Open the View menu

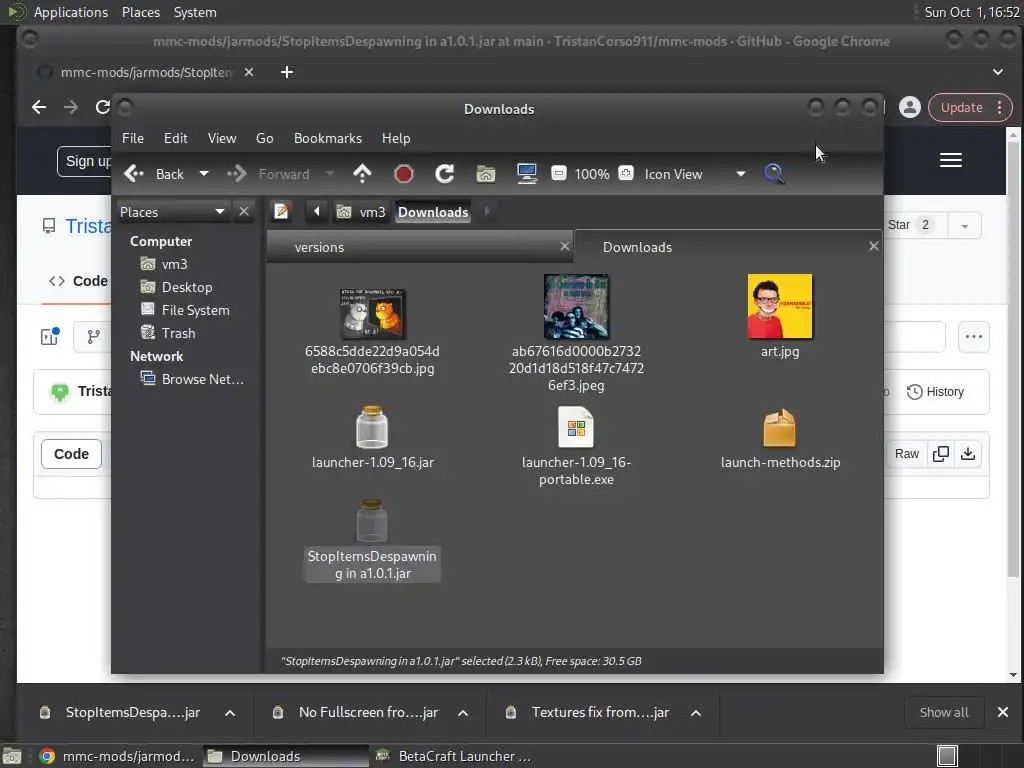pyautogui.click(x=222, y=138)
